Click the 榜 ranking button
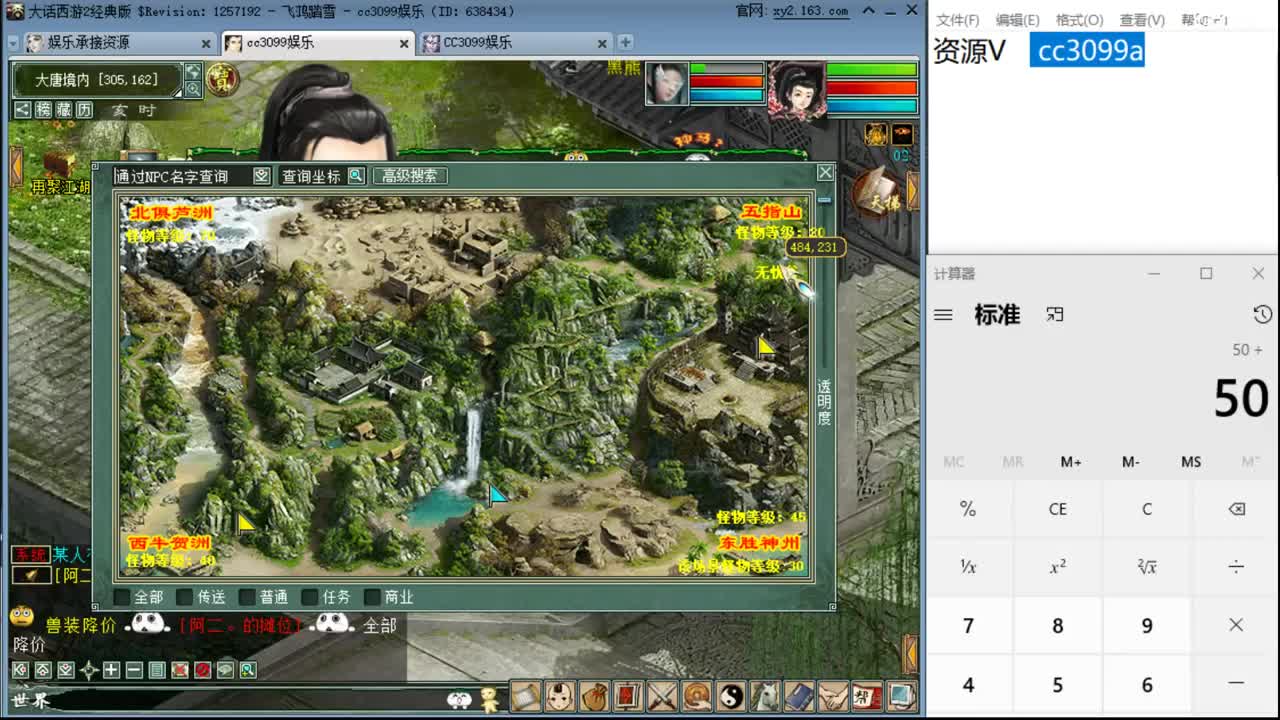1280x720 pixels. (44, 110)
